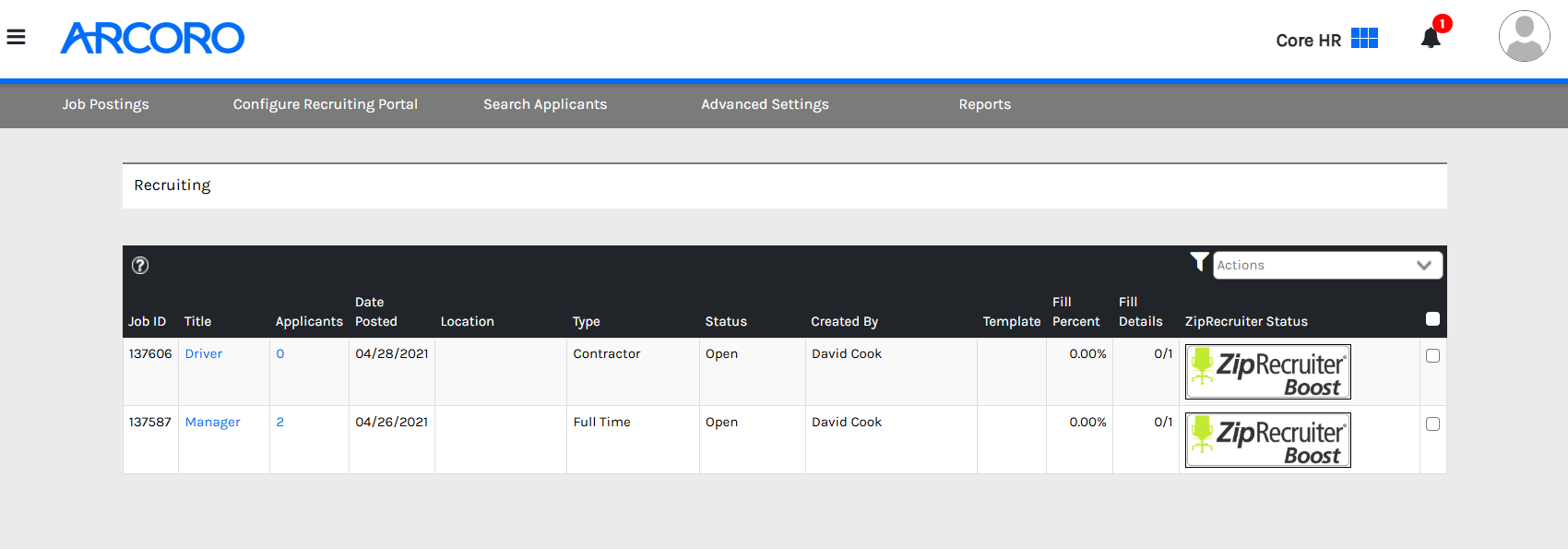Click Open status in Driver row
This screenshot has width=1568, height=549.
[721, 353]
